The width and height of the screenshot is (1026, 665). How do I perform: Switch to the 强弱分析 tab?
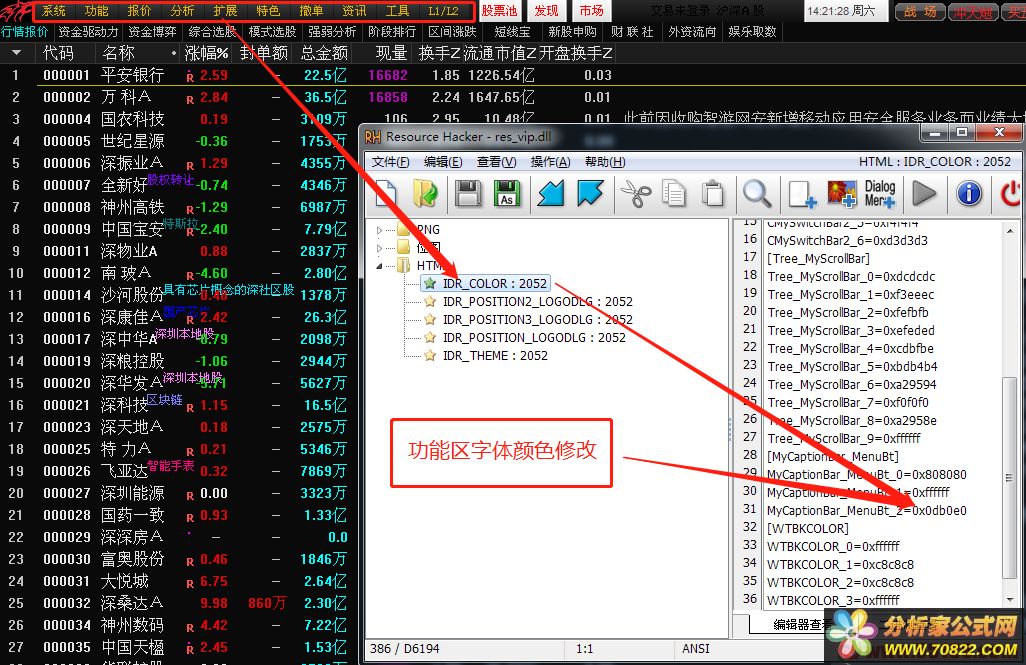pos(332,31)
